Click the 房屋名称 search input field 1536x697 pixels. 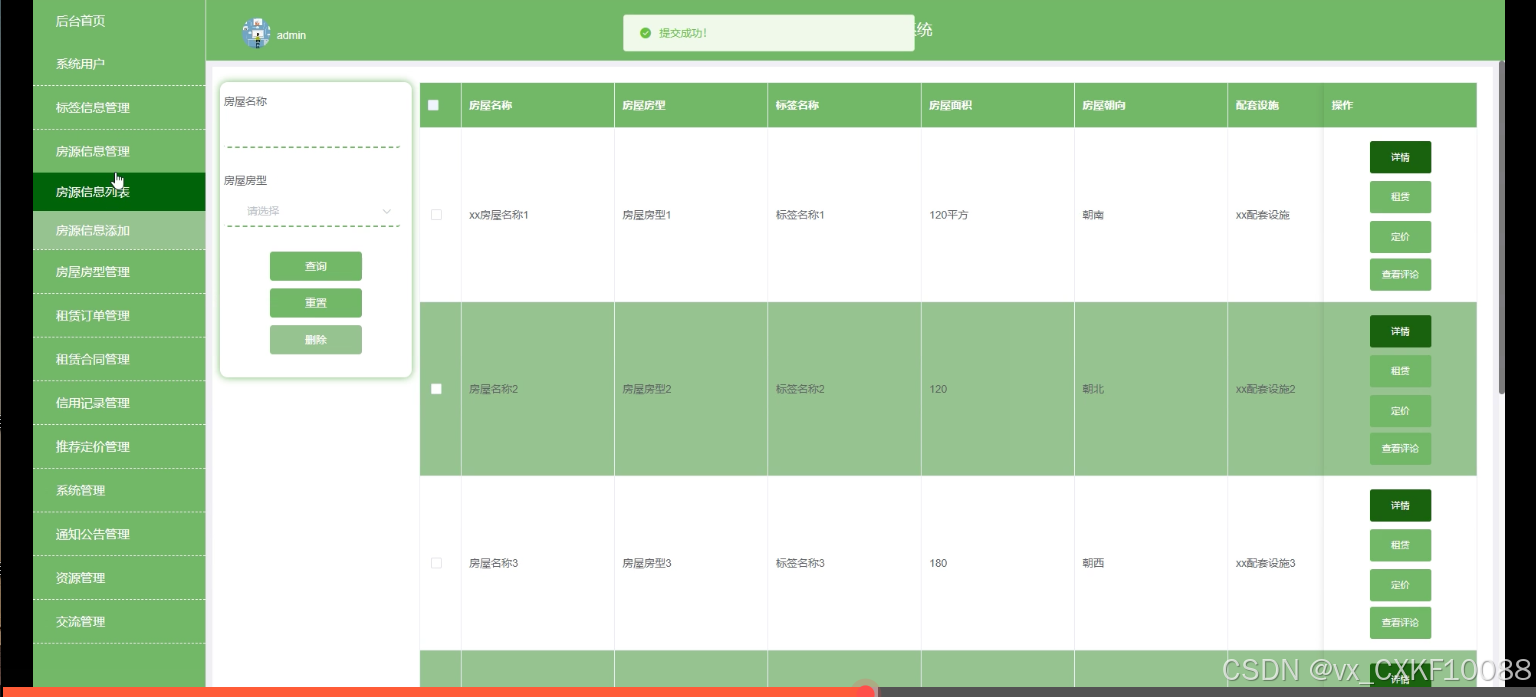313,132
